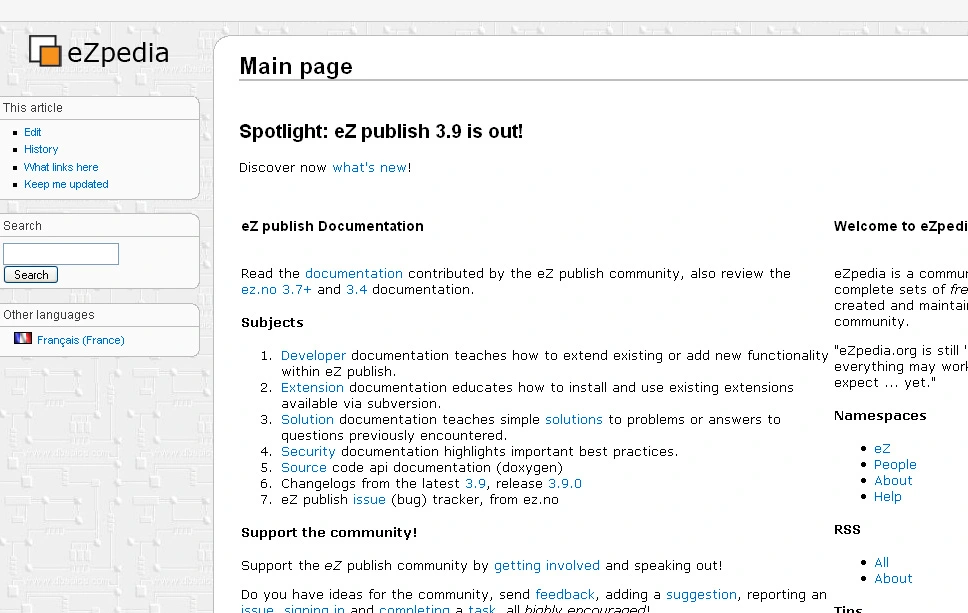Image resolution: width=968 pixels, height=613 pixels.
Task: Open the People namespace
Action: click(x=895, y=464)
